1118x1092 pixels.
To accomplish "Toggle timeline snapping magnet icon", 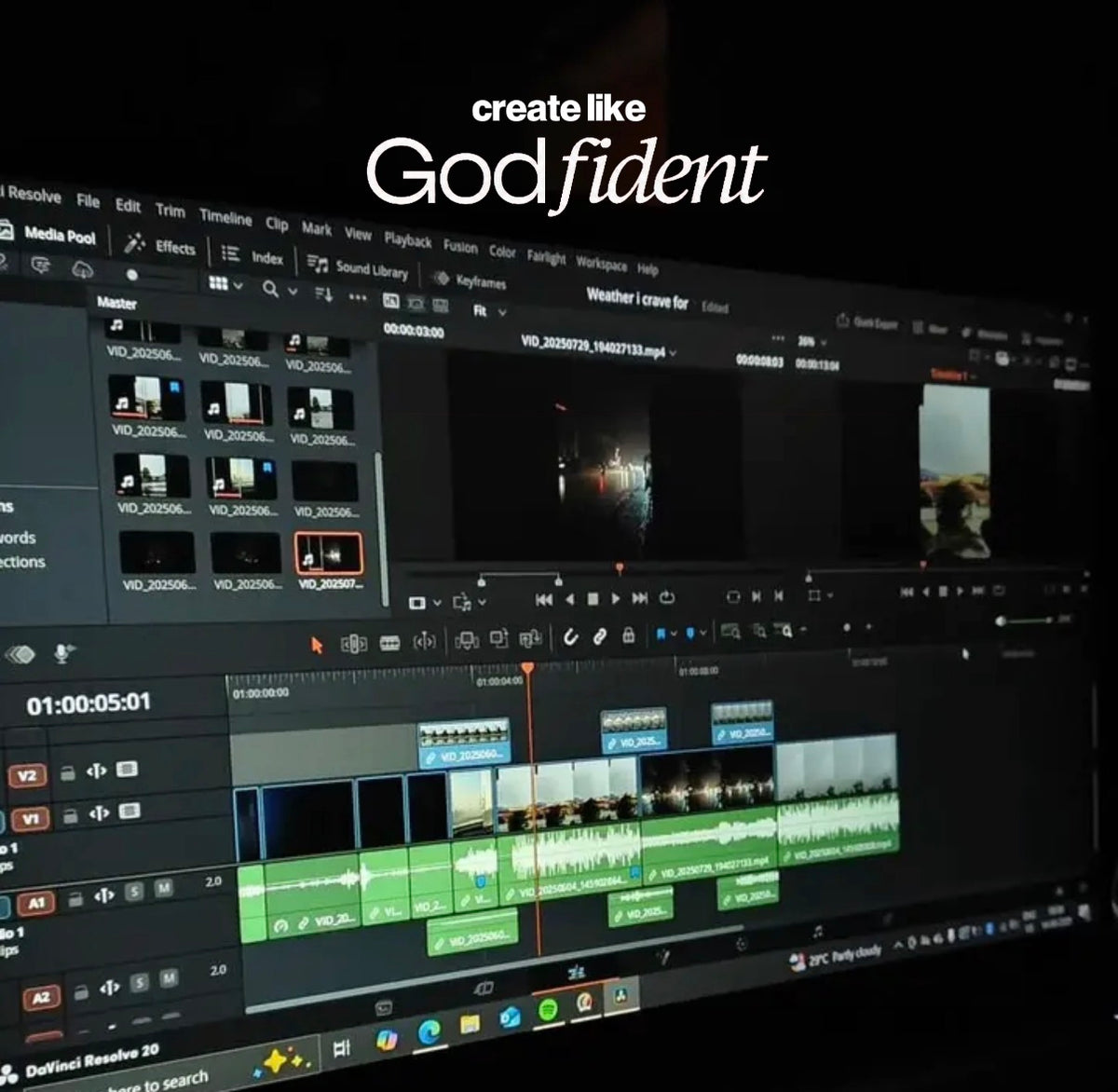I will point(570,636).
